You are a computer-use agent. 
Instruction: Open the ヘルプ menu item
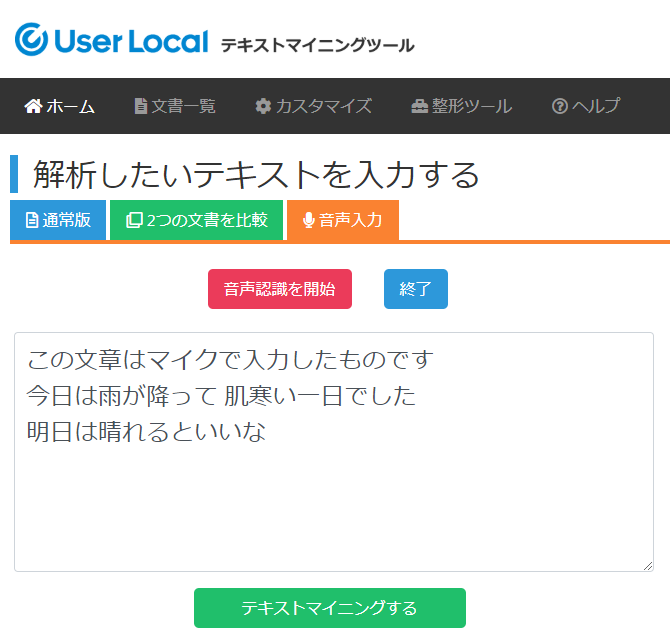pos(585,106)
